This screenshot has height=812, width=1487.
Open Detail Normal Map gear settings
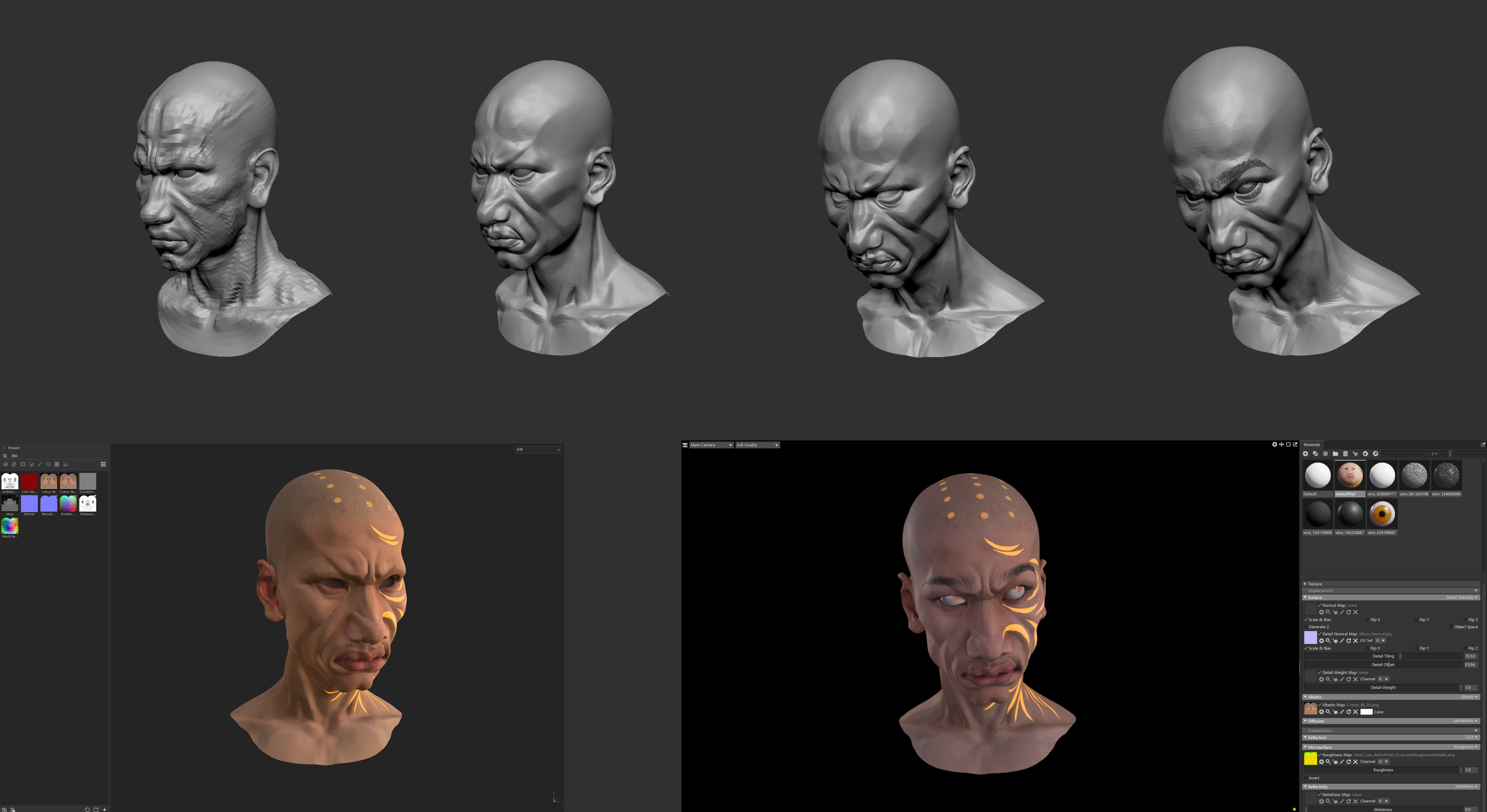[1321, 641]
